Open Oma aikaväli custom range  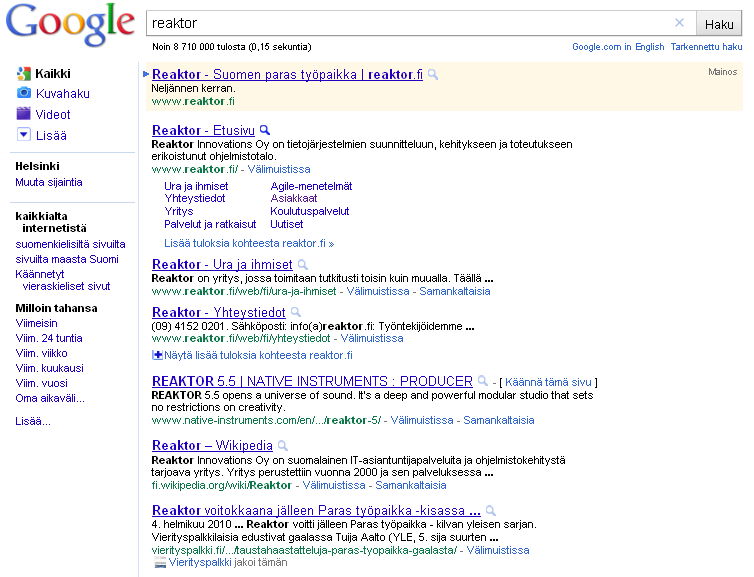pos(50,398)
